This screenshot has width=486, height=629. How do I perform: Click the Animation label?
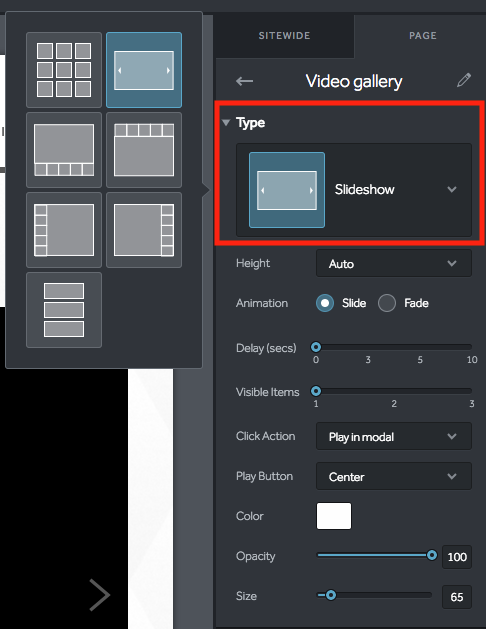[x=262, y=303]
